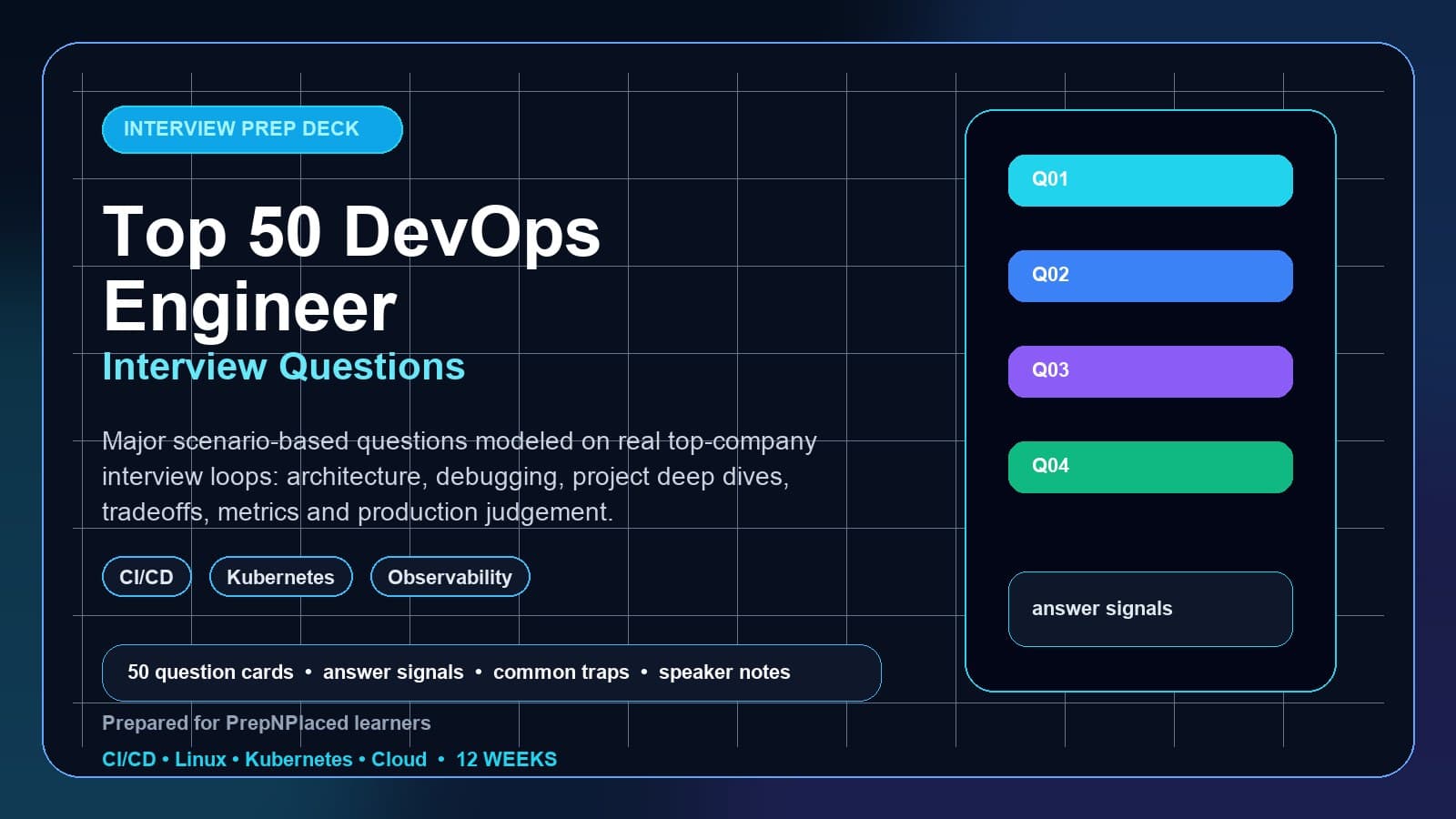Click the answer signals box
This screenshot has height=819, width=1456.
[1150, 609]
